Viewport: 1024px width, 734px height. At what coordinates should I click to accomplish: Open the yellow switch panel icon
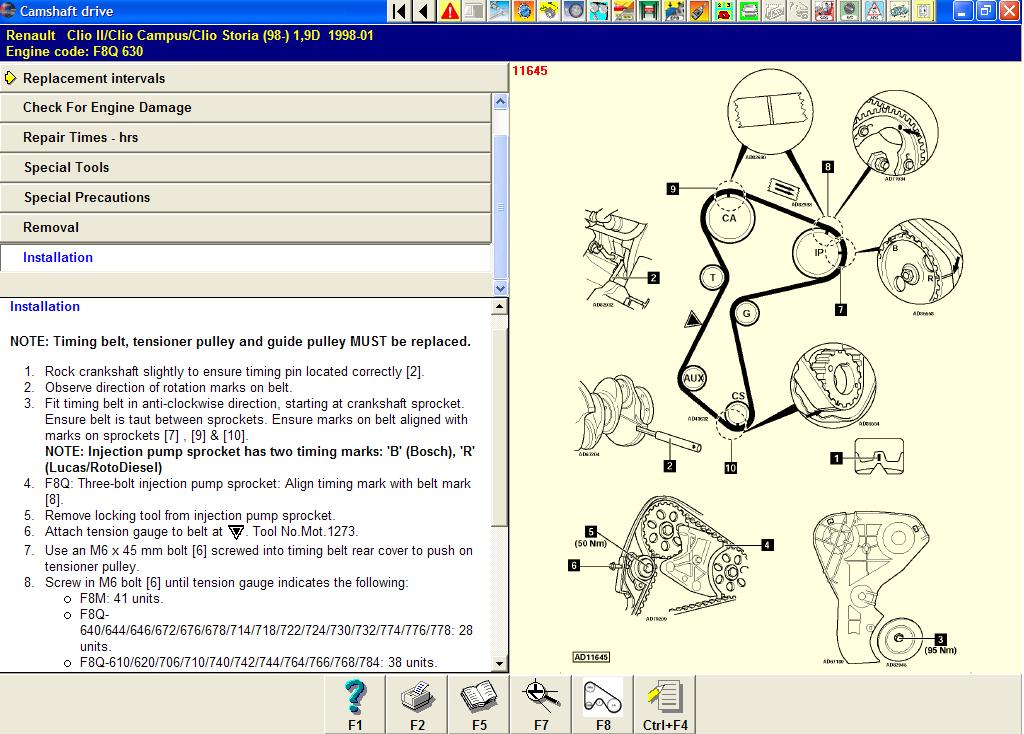coord(923,11)
